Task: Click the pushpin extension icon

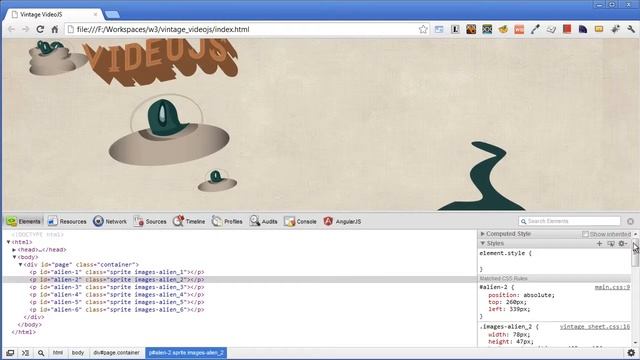Action: coord(615,29)
